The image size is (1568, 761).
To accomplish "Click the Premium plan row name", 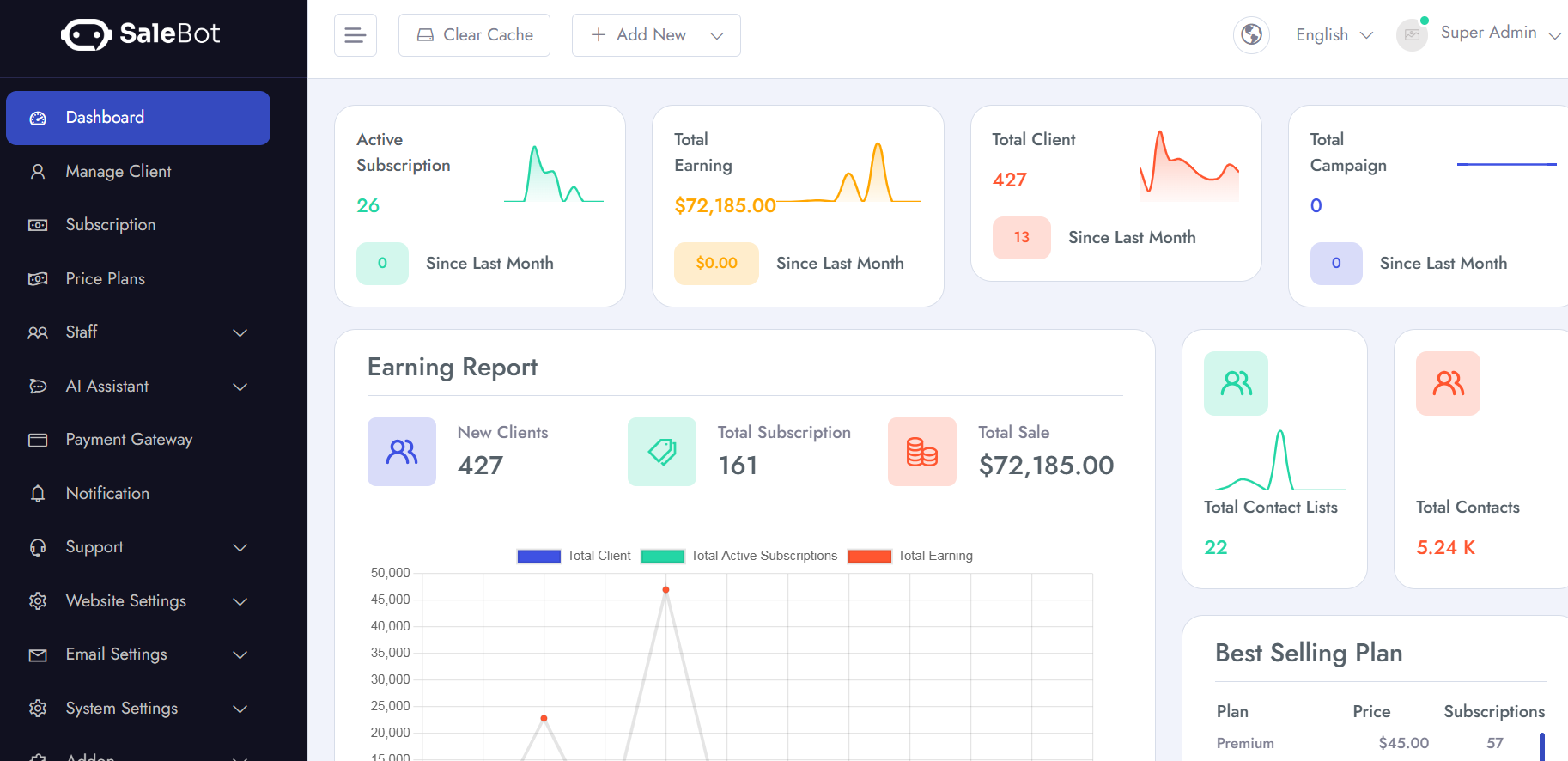I will (1245, 743).
